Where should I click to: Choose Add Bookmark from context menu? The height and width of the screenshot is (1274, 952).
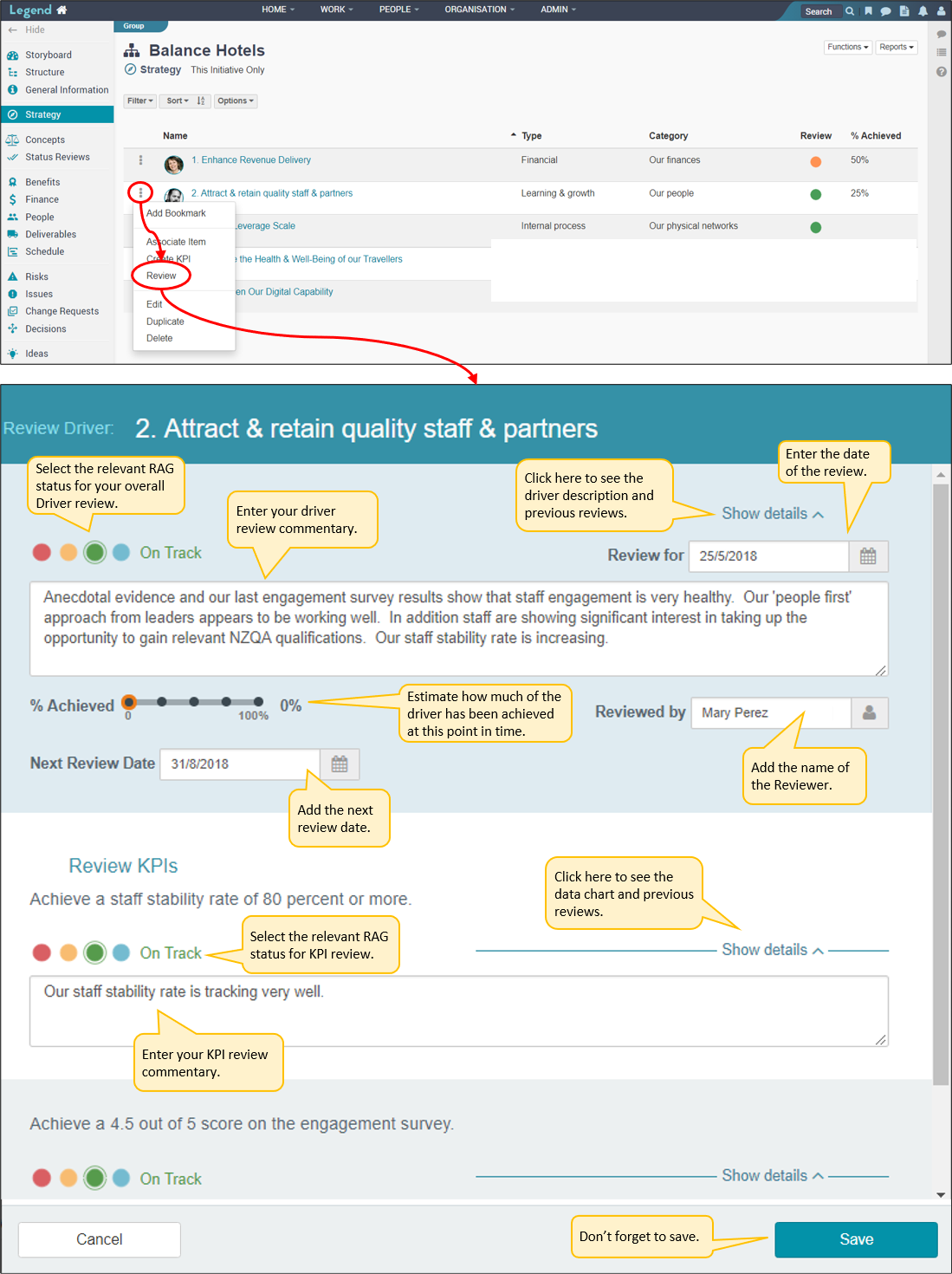tap(176, 213)
